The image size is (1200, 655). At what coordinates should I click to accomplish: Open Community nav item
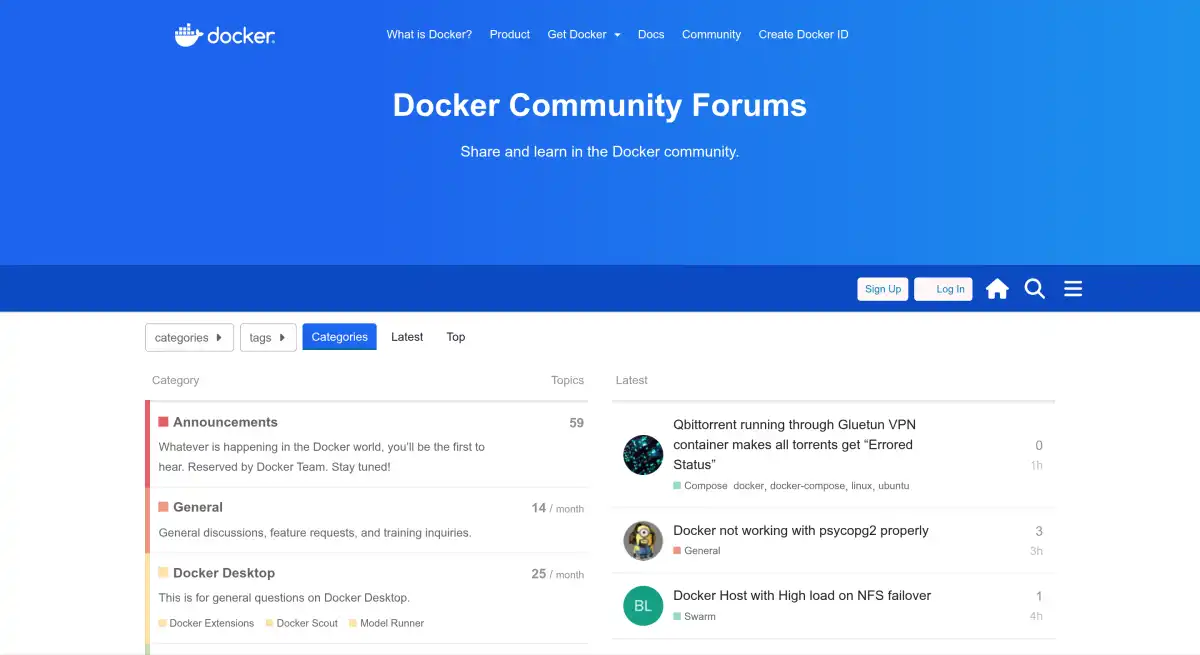711,34
